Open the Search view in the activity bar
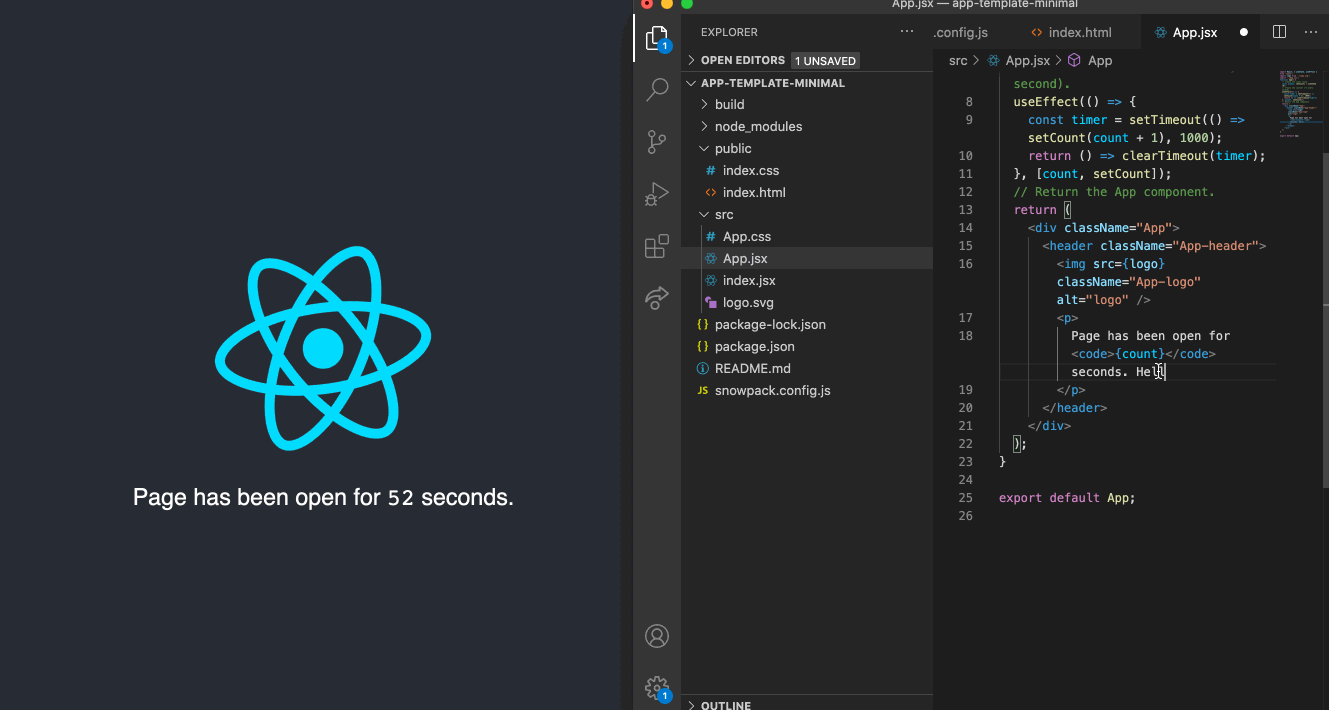This screenshot has width=1329, height=710. (657, 90)
